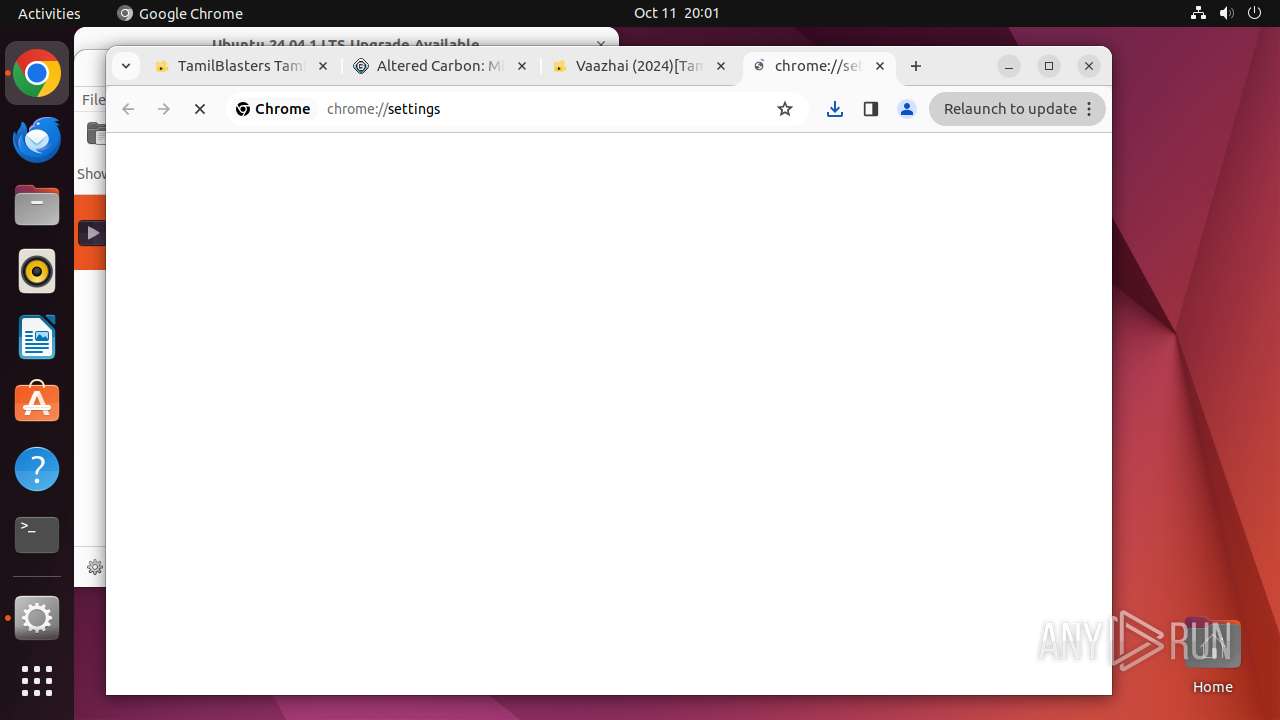Launch Google Chrome from the dock

coord(37,74)
